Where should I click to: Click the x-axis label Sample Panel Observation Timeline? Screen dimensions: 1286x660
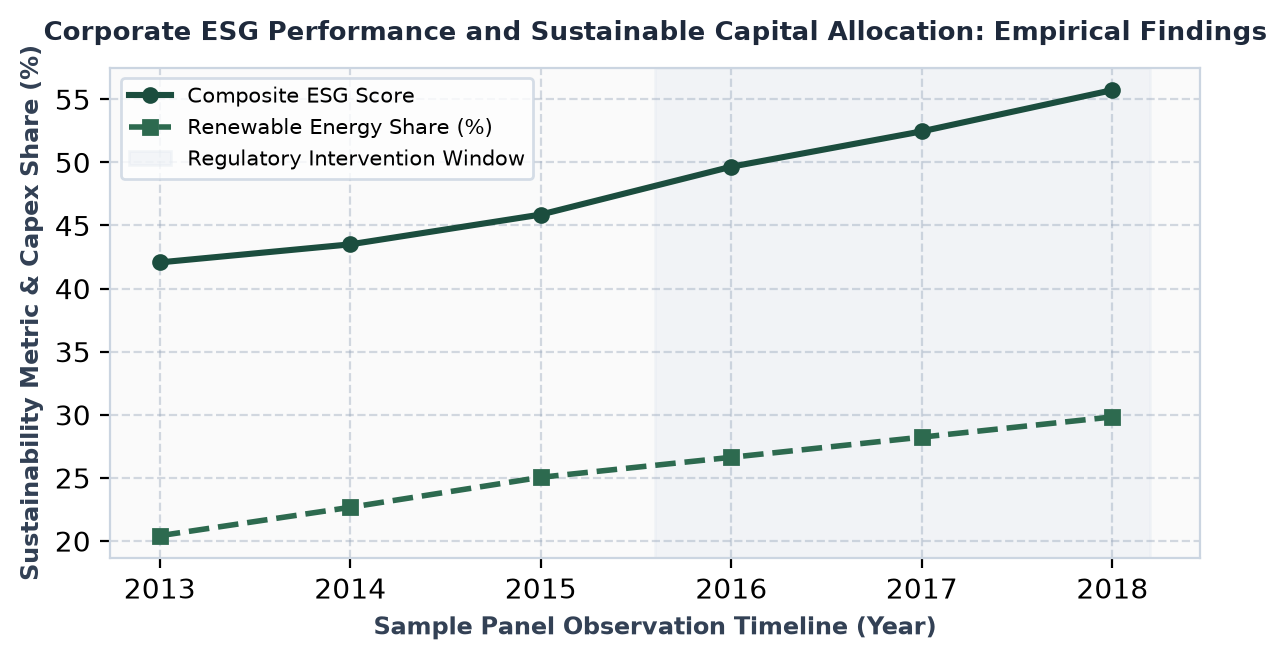click(x=655, y=627)
